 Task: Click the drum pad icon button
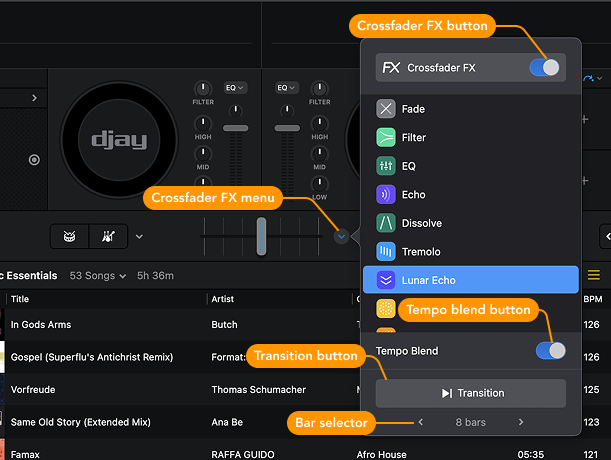click(69, 236)
